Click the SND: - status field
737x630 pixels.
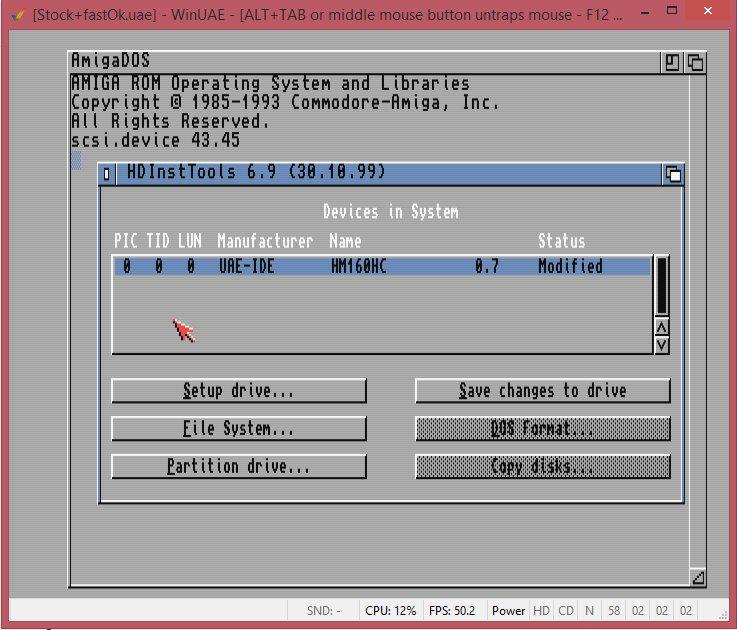point(323,611)
